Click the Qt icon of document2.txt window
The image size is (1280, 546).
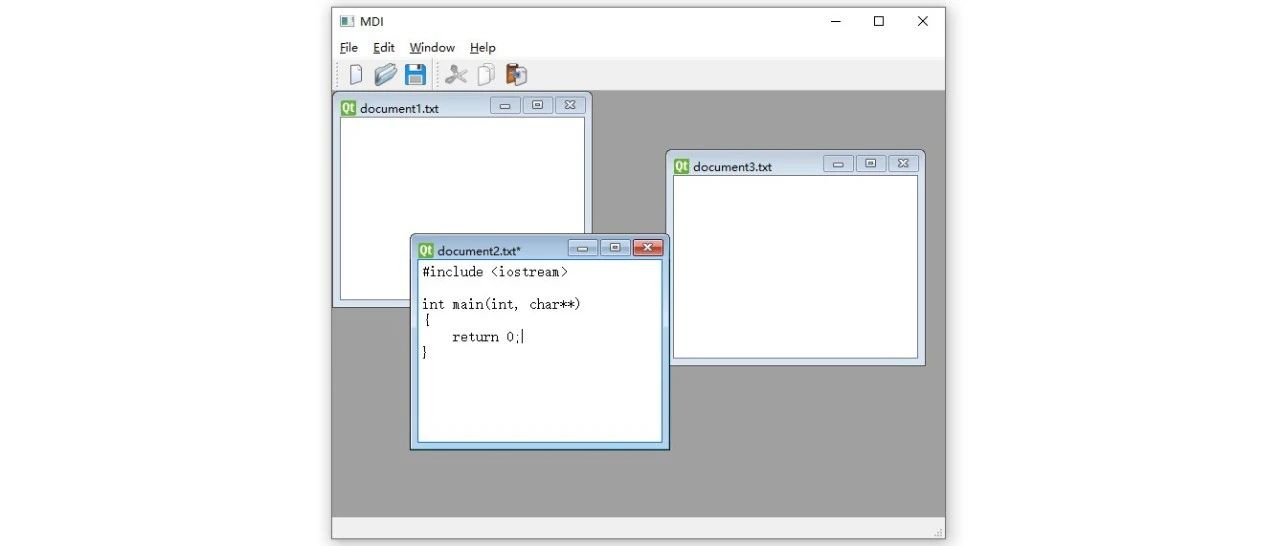click(x=426, y=250)
